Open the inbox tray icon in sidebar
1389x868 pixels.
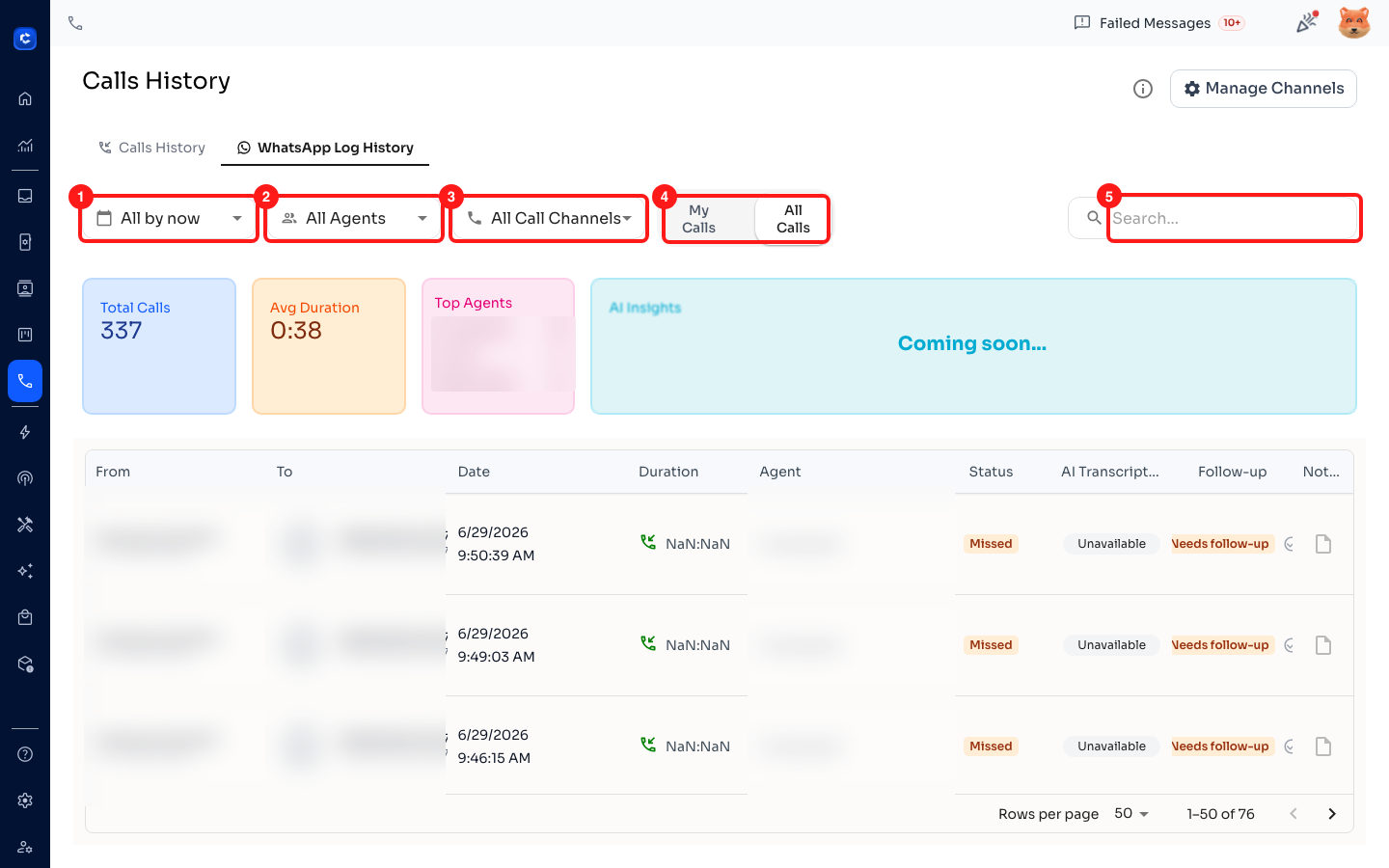click(x=25, y=196)
